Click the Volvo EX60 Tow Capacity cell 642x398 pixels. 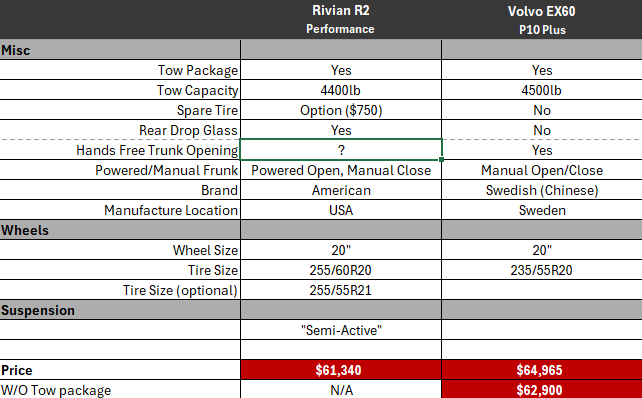542,90
